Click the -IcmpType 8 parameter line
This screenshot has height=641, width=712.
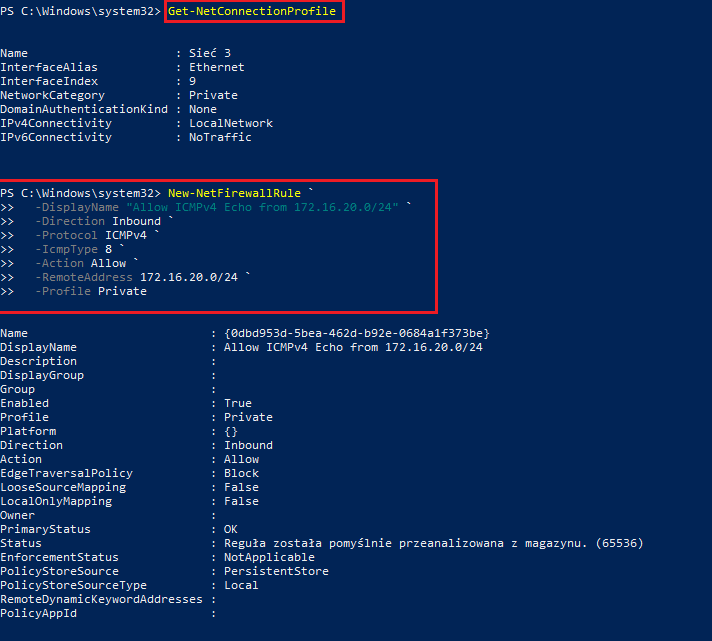[x=83, y=249]
